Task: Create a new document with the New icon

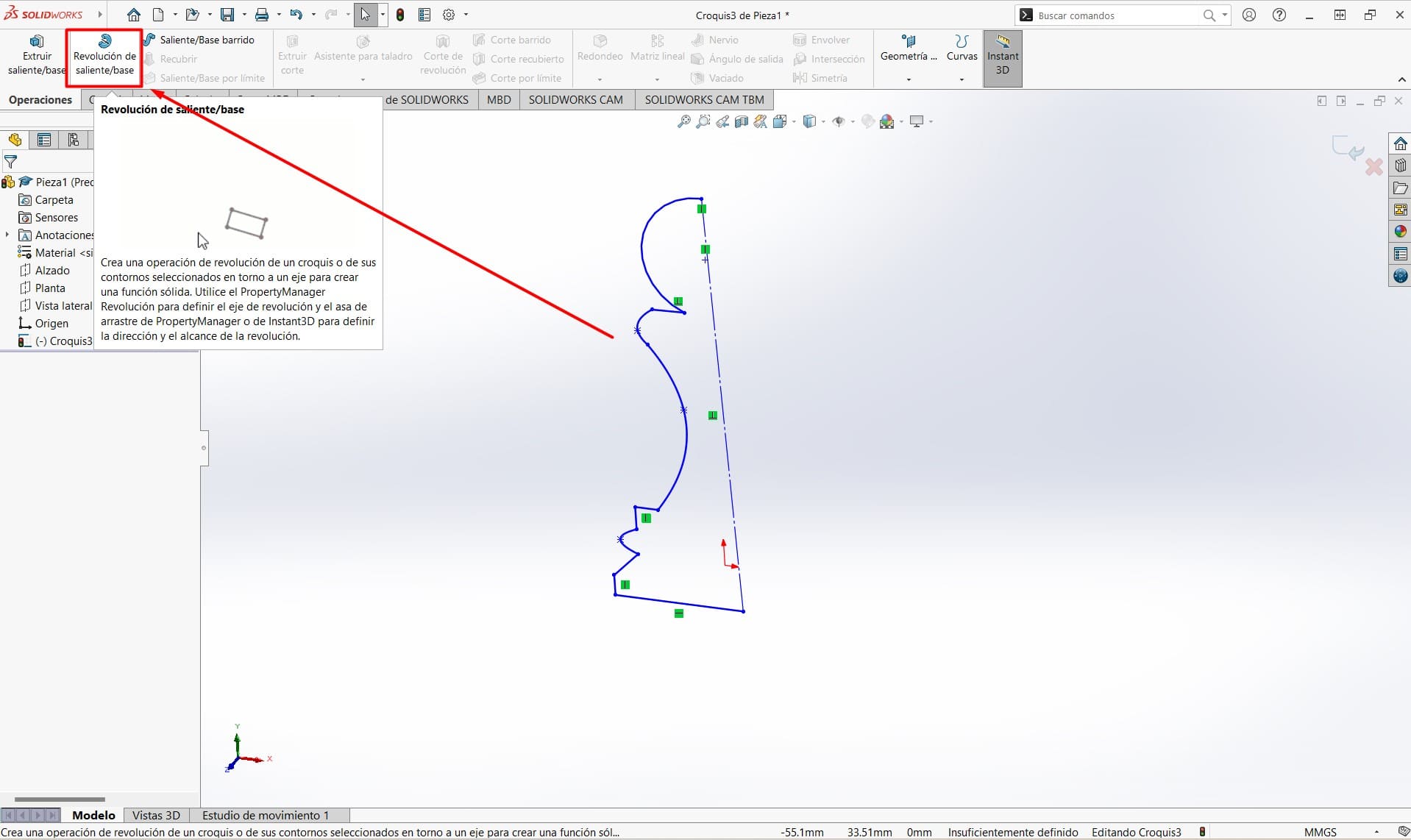Action: tap(159, 15)
